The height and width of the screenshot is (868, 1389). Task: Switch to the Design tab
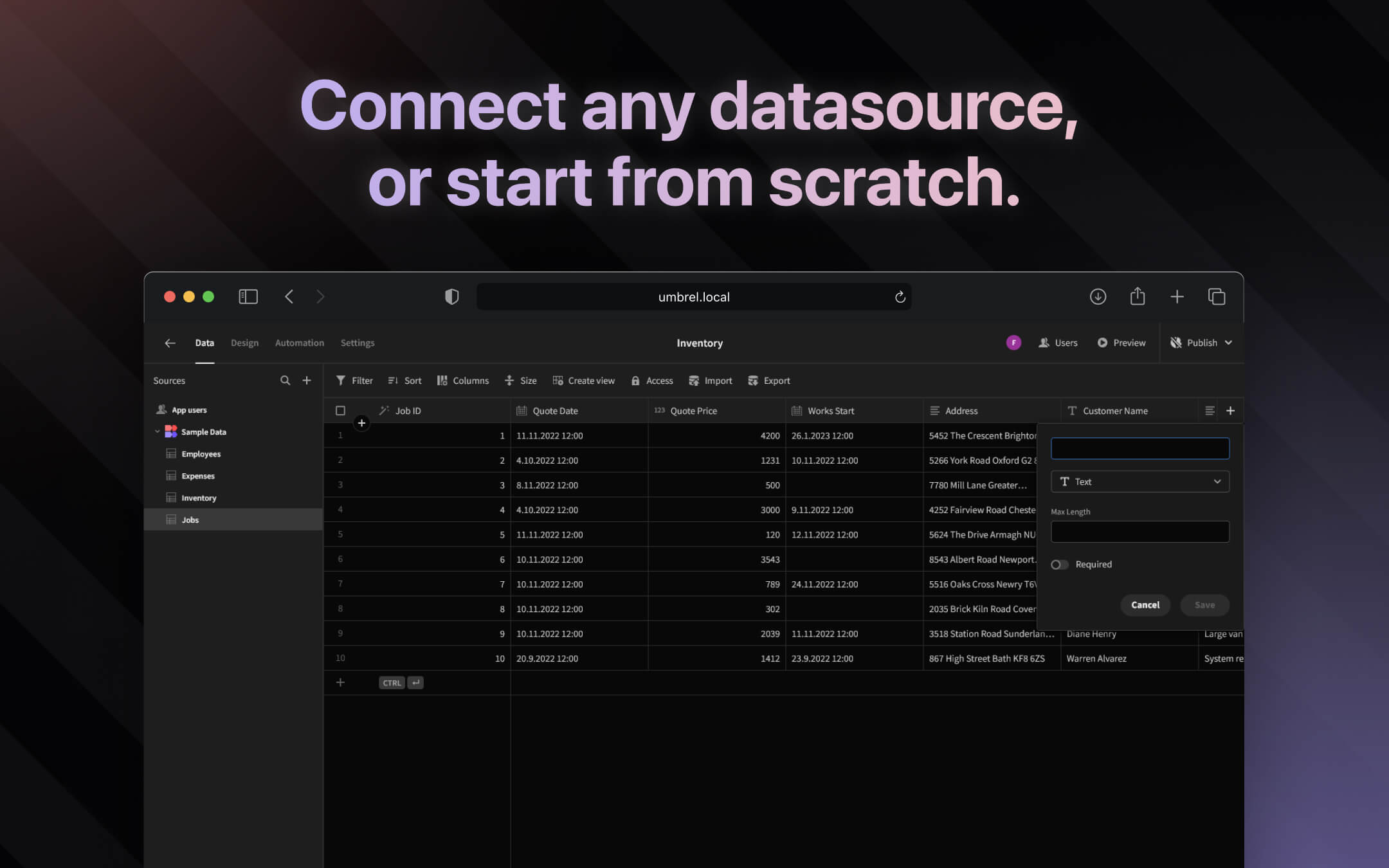click(244, 343)
